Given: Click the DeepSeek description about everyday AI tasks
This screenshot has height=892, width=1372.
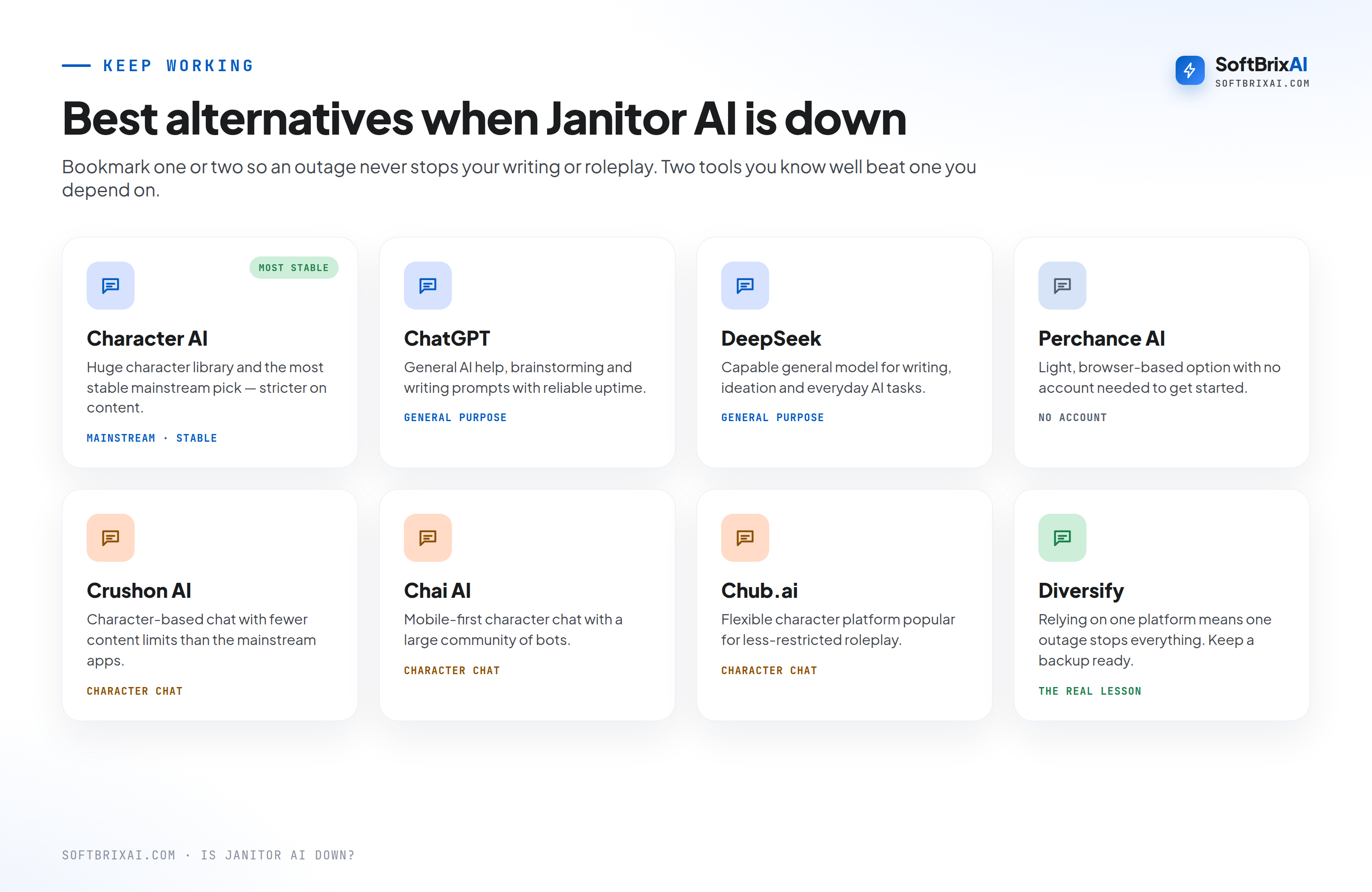Looking at the screenshot, I should [836, 378].
